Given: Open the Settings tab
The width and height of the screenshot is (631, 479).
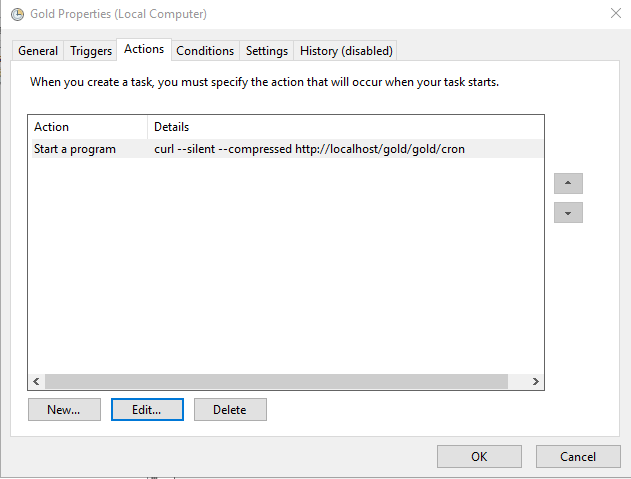Looking at the screenshot, I should tap(267, 51).
